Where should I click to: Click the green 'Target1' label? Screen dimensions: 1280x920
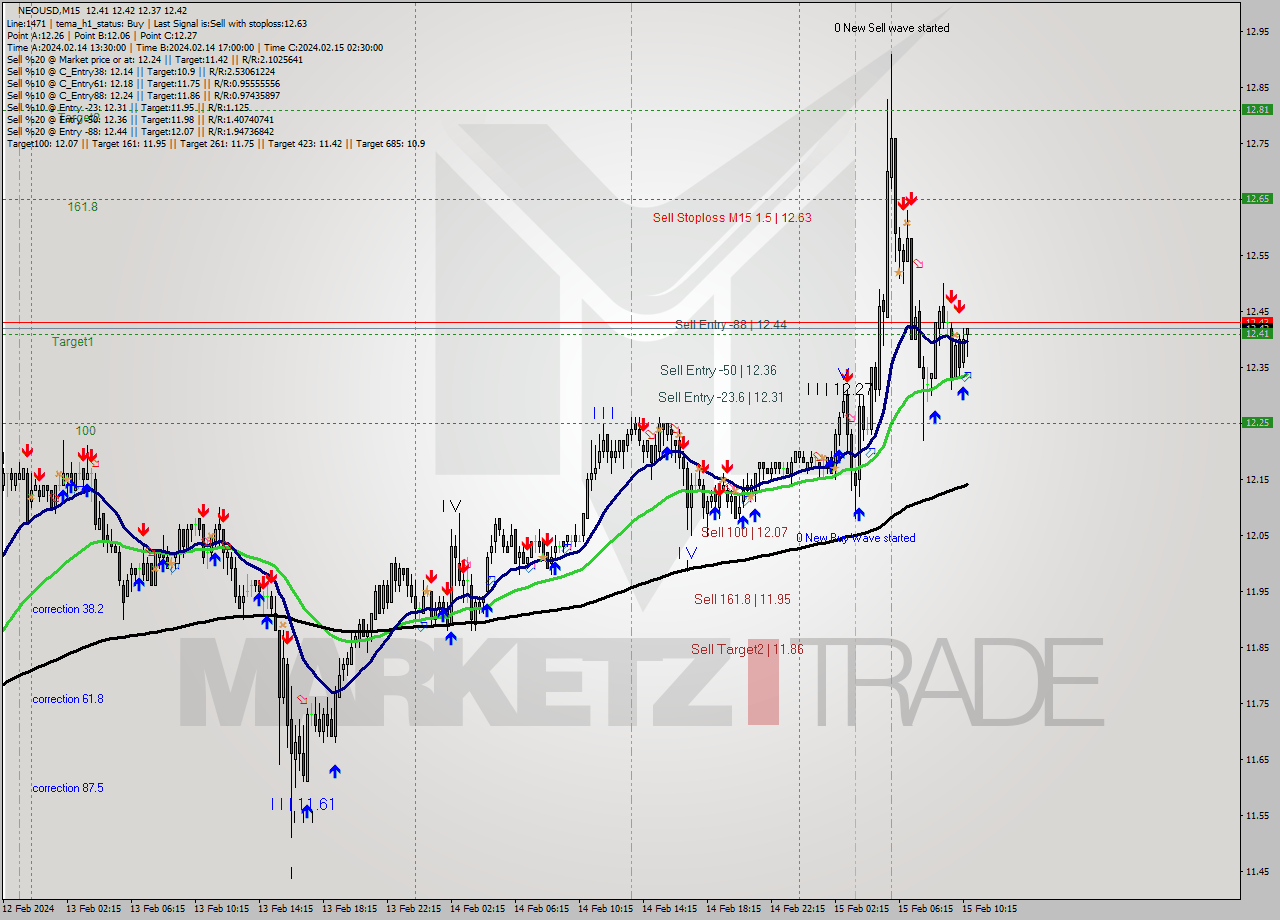coord(73,341)
